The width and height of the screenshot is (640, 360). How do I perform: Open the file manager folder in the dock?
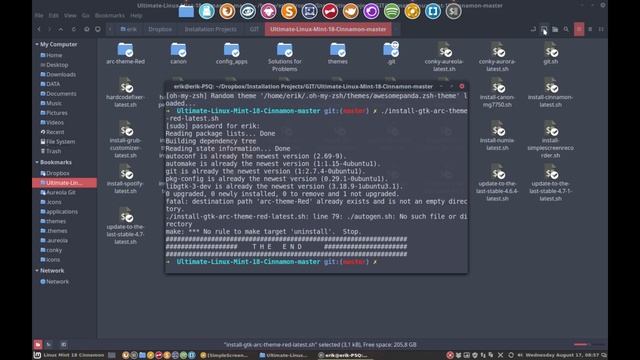click(x=186, y=11)
